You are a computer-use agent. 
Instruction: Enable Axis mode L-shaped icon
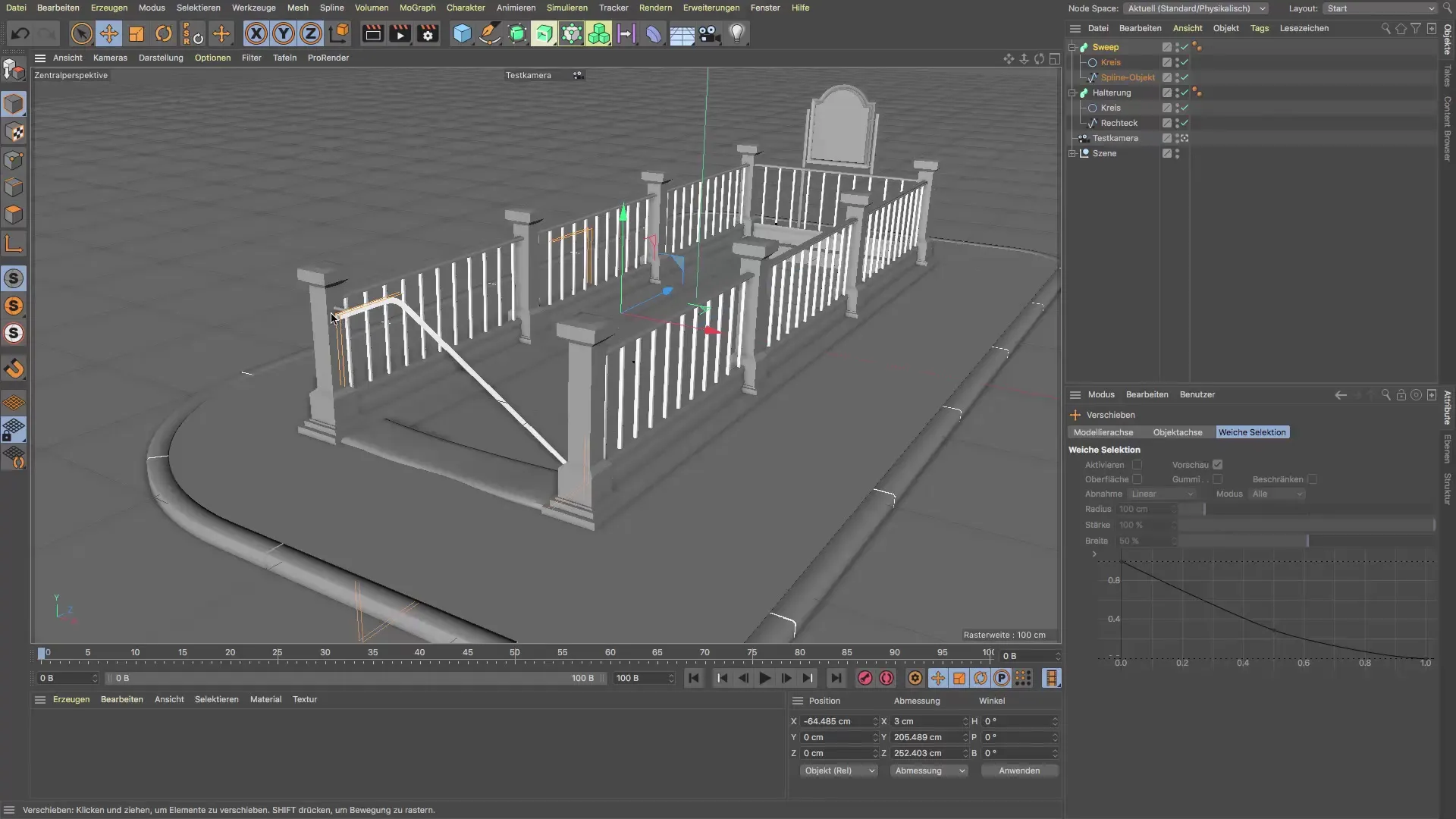(x=14, y=243)
